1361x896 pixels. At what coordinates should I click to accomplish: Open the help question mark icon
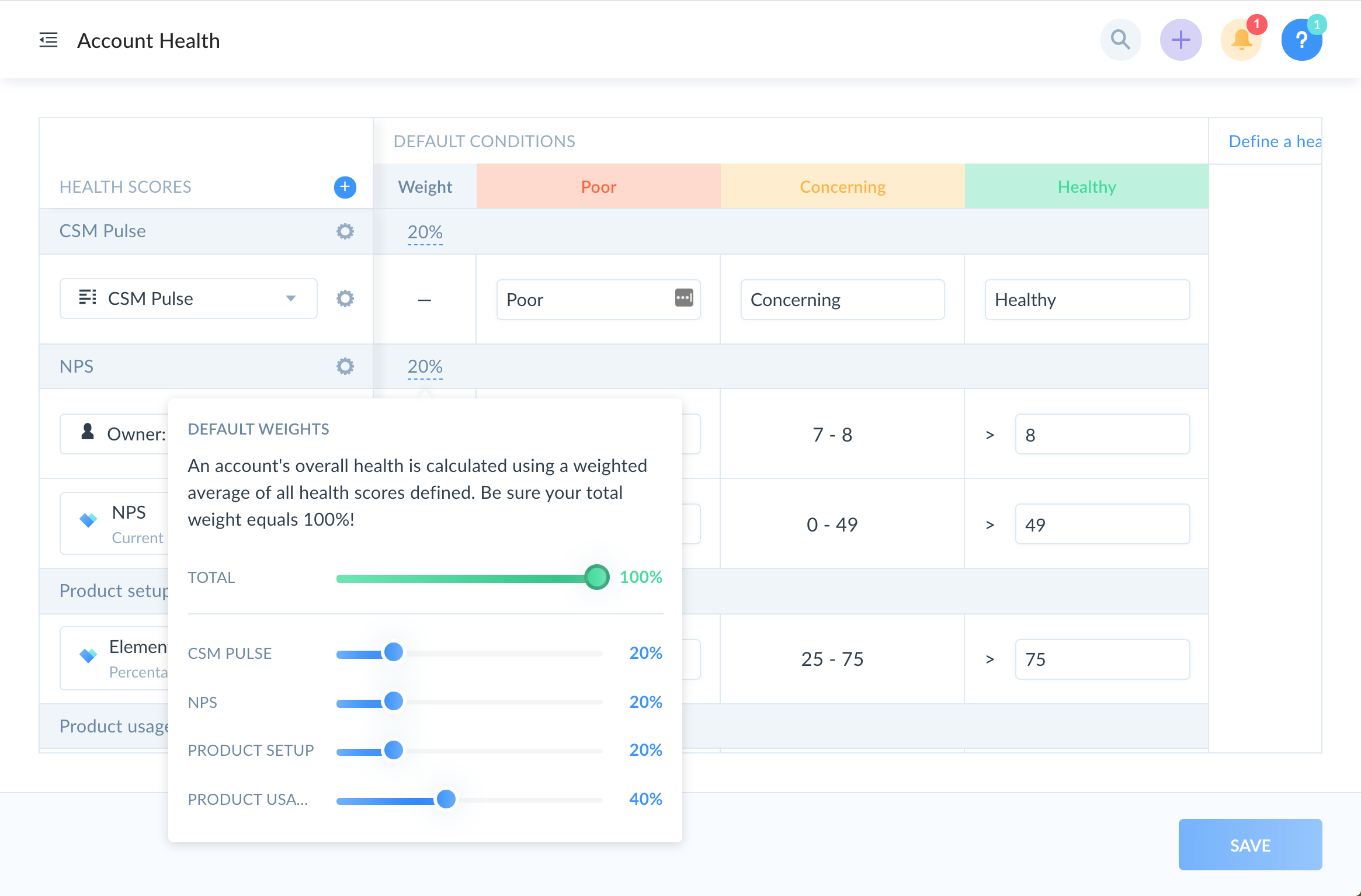click(1301, 40)
